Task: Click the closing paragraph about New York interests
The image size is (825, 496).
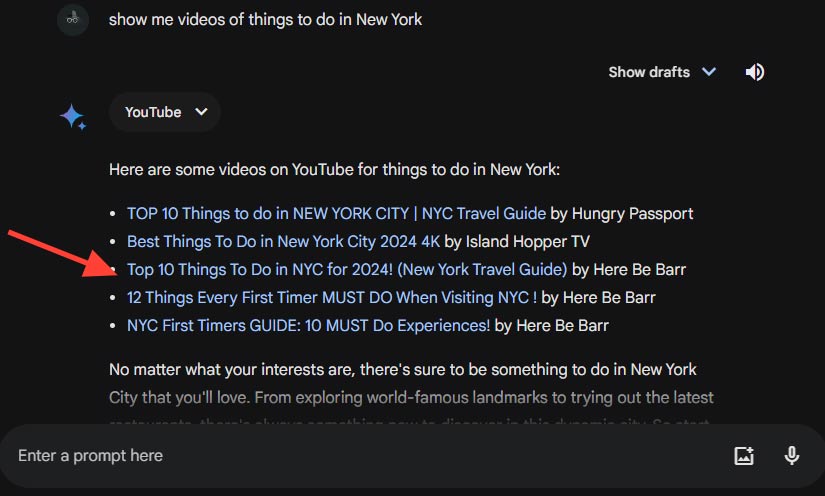Action: click(411, 383)
